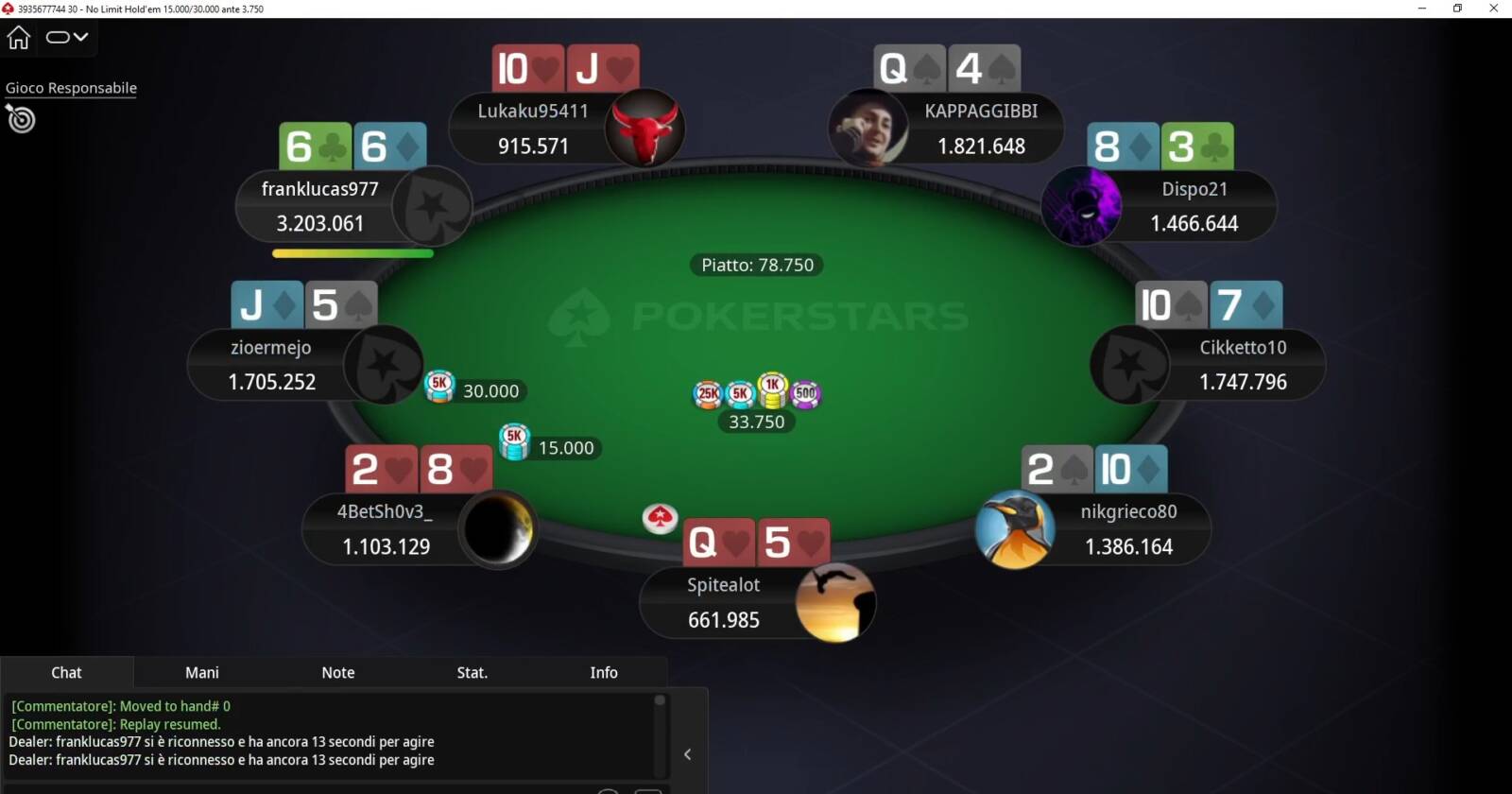Open the Info tab
Screen dimensions: 1512x794
click(x=604, y=672)
